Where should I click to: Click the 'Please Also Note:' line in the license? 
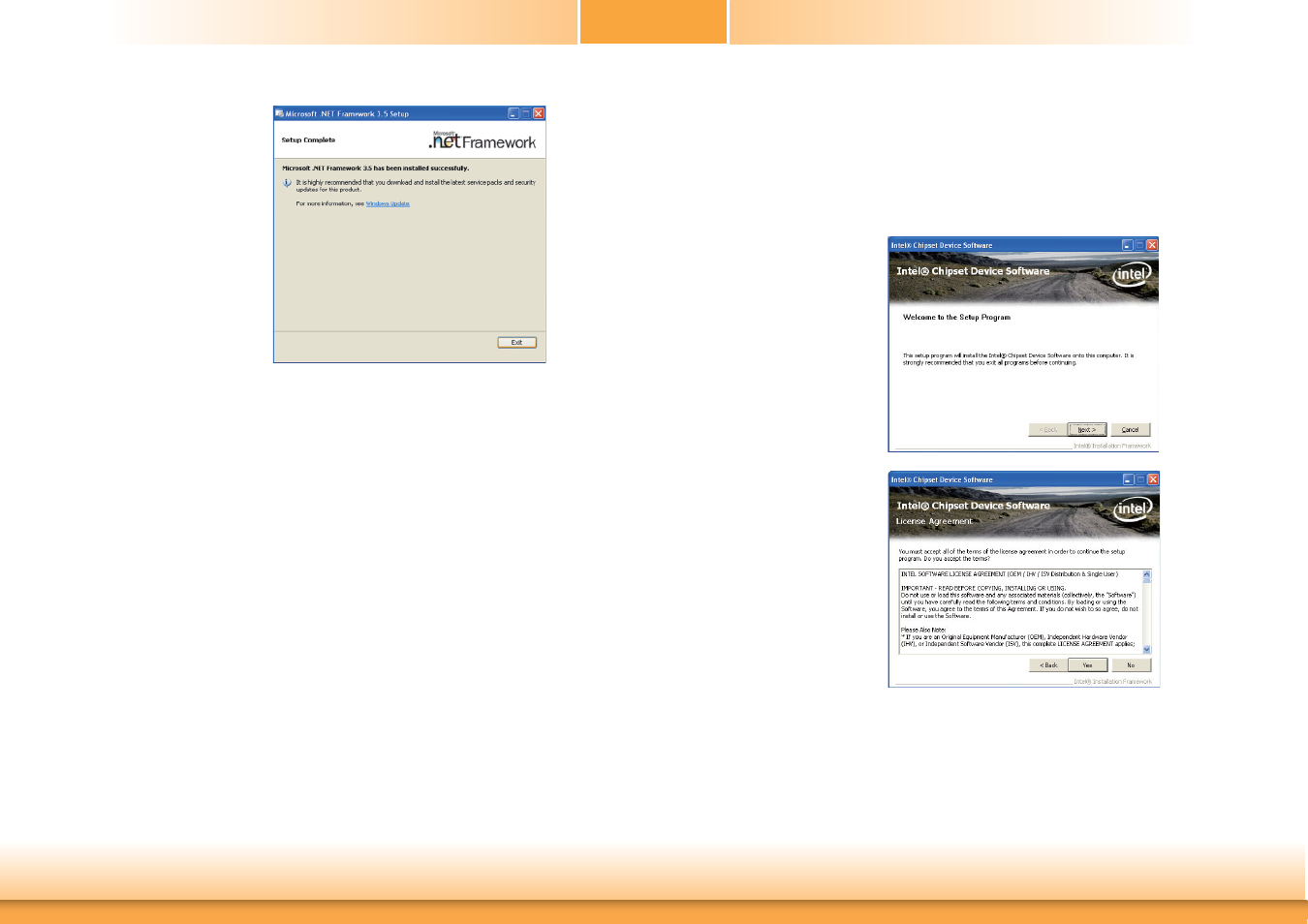tap(923, 631)
